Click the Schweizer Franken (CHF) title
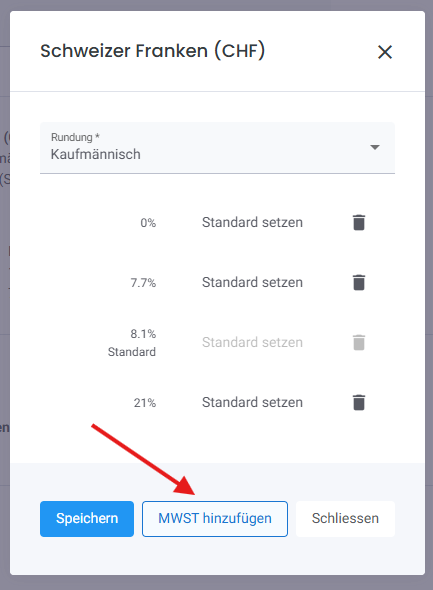The image size is (433, 590). click(x=153, y=51)
